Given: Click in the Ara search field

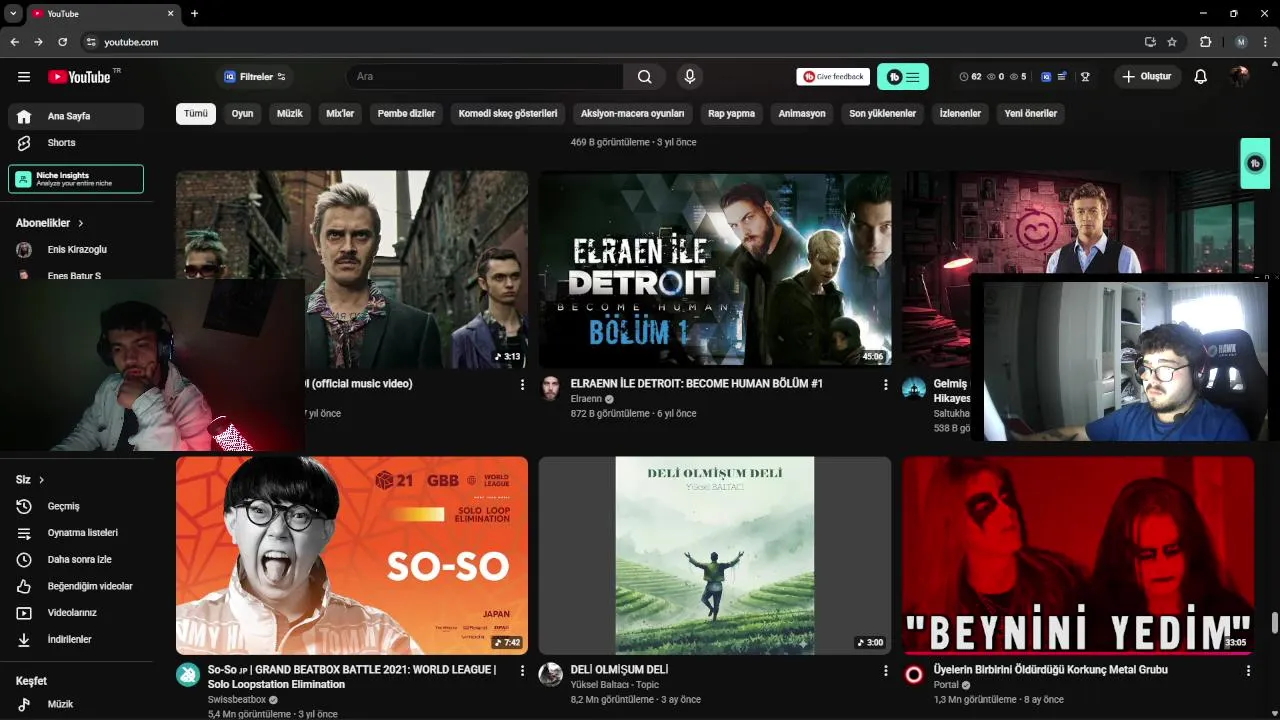Looking at the screenshot, I should [x=485, y=77].
